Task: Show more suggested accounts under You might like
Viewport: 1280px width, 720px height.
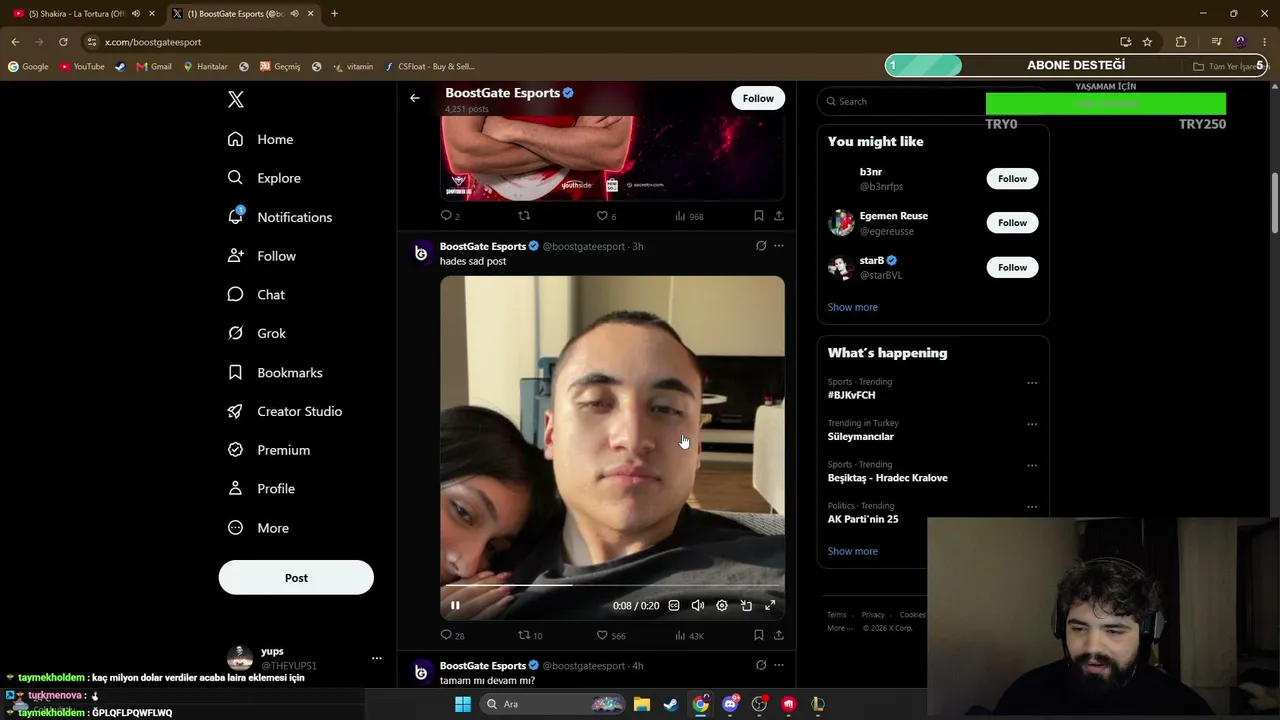Action: [852, 307]
